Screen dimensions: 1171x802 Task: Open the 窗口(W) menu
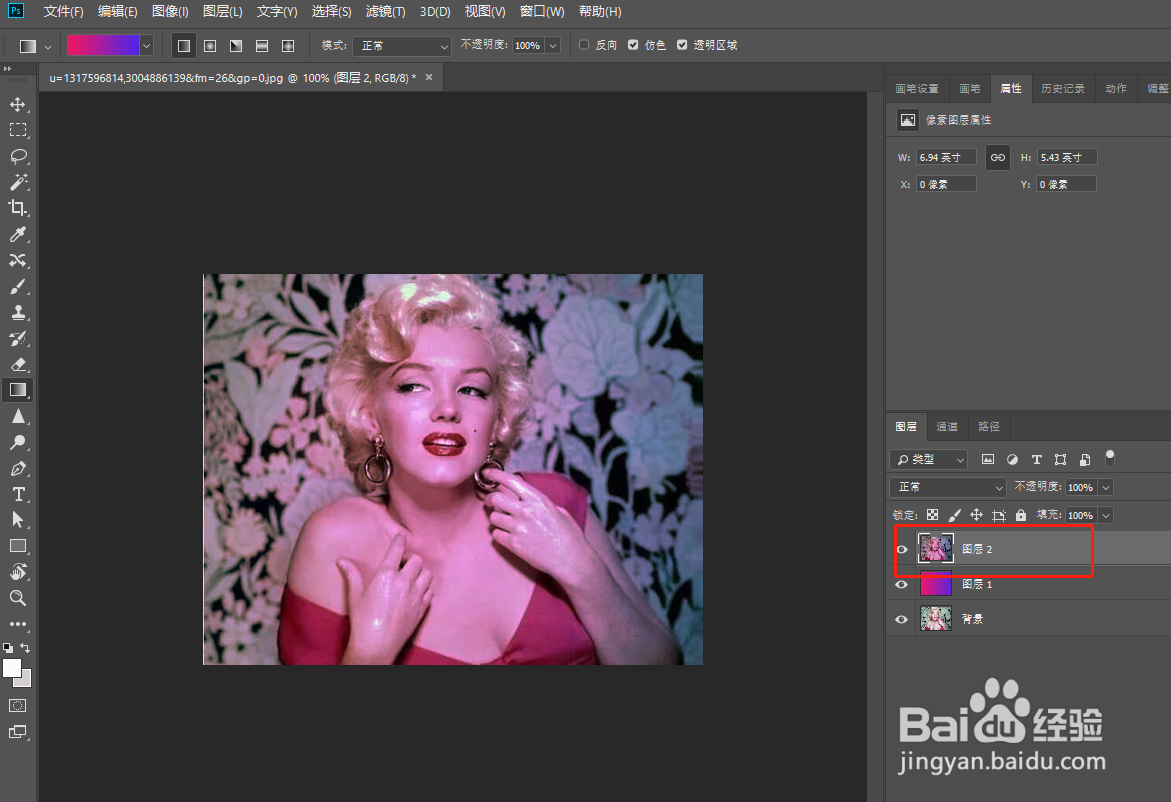[542, 11]
